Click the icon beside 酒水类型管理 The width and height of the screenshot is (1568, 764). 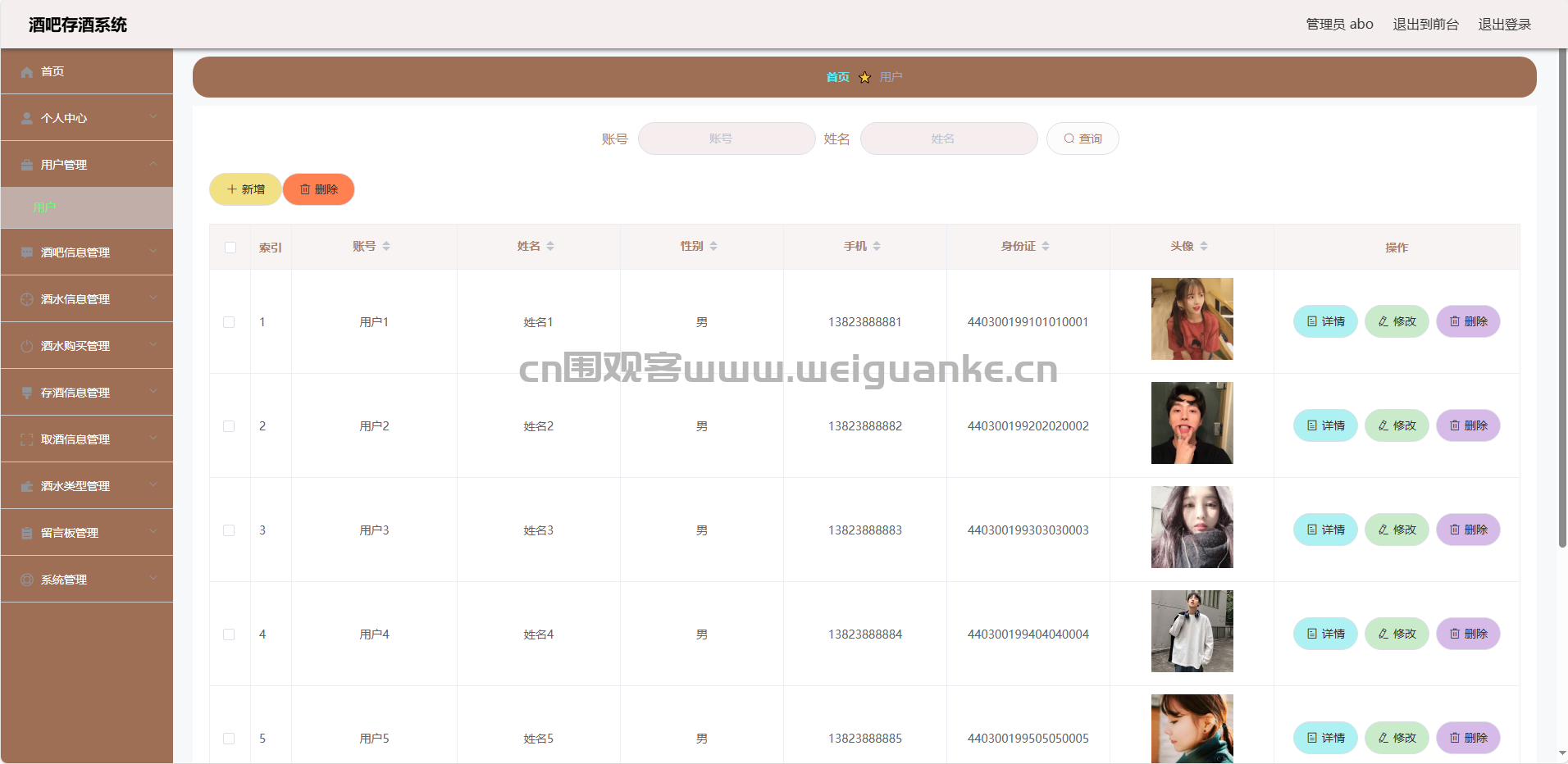pos(27,487)
